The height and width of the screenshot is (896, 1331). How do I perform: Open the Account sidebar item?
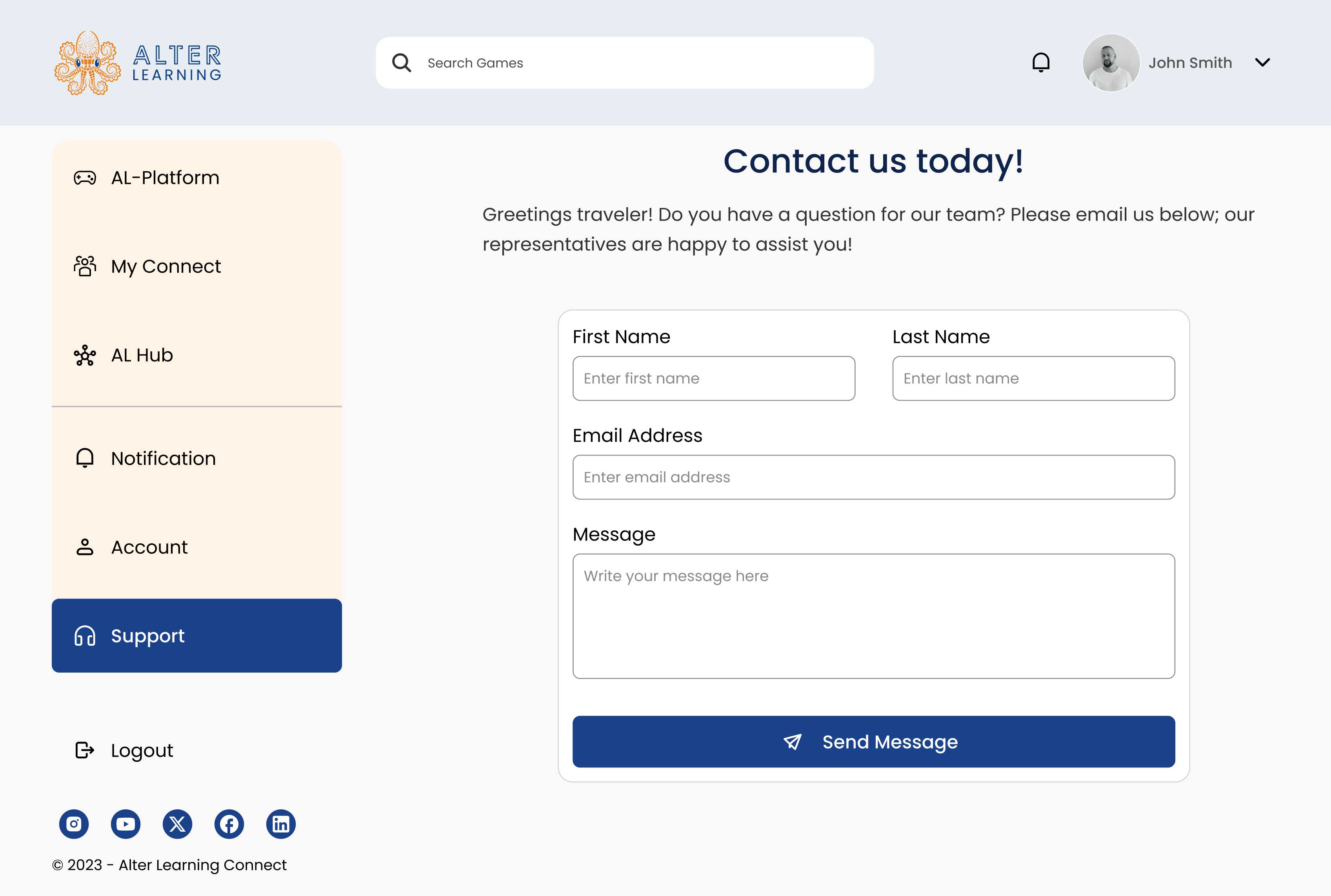149,548
